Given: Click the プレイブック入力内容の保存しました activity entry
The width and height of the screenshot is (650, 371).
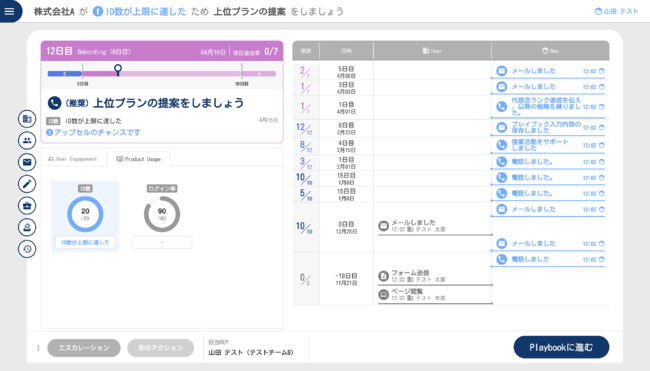Looking at the screenshot, I should click(548, 127).
